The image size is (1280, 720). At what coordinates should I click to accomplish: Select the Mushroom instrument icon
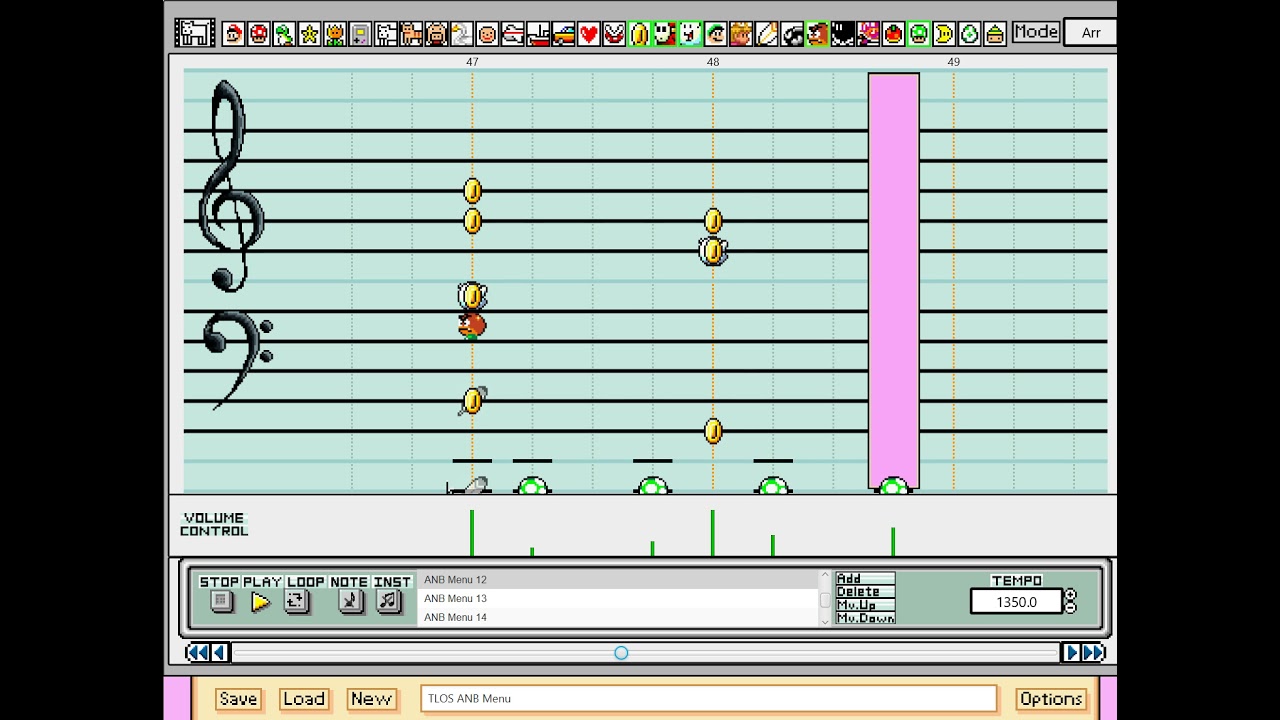coord(259,33)
